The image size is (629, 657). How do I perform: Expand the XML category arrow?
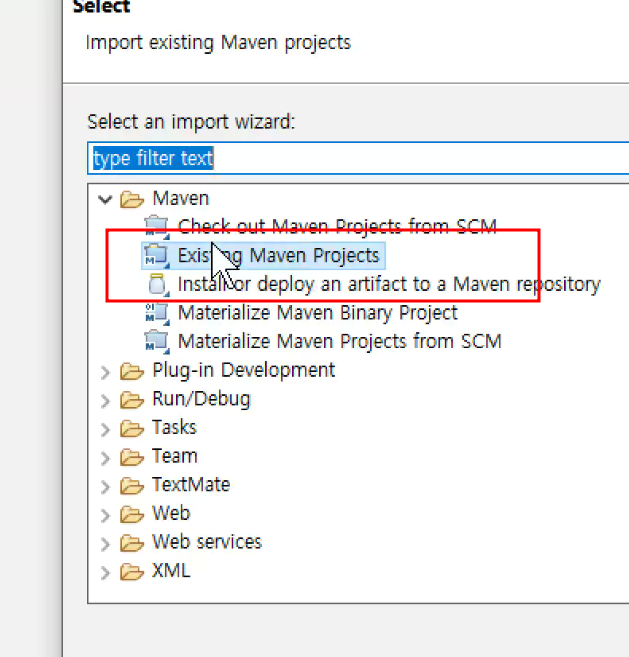click(x=106, y=572)
